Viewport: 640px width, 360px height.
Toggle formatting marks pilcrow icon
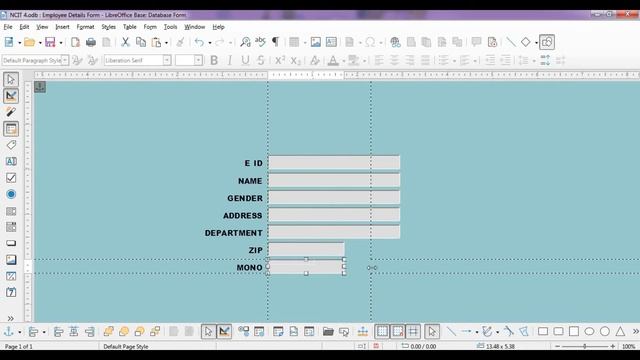coord(276,42)
